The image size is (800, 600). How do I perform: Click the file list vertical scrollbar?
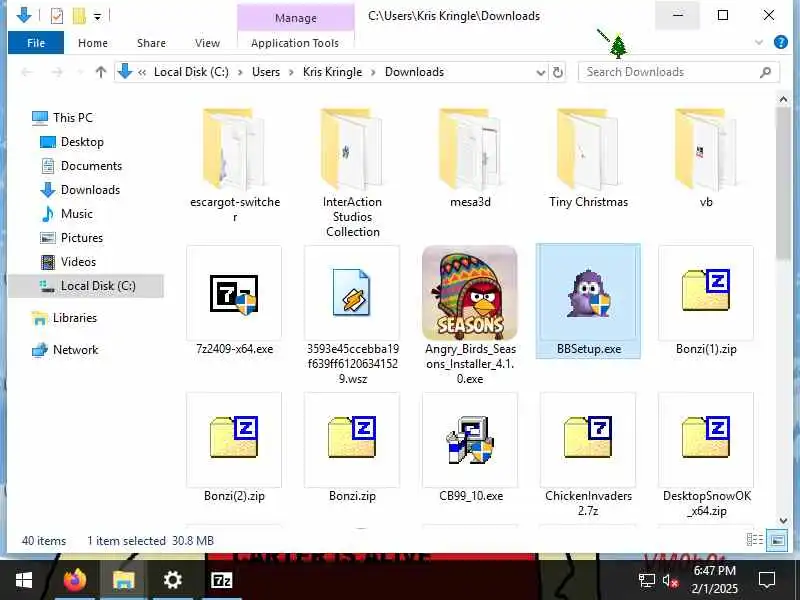coord(783,183)
